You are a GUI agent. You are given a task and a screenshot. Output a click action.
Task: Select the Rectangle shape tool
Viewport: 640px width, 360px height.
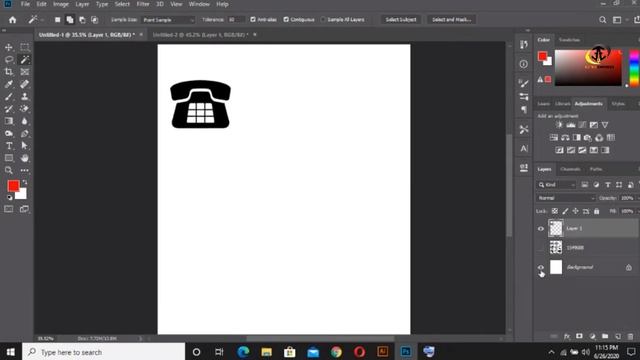pyautogui.click(x=9, y=158)
